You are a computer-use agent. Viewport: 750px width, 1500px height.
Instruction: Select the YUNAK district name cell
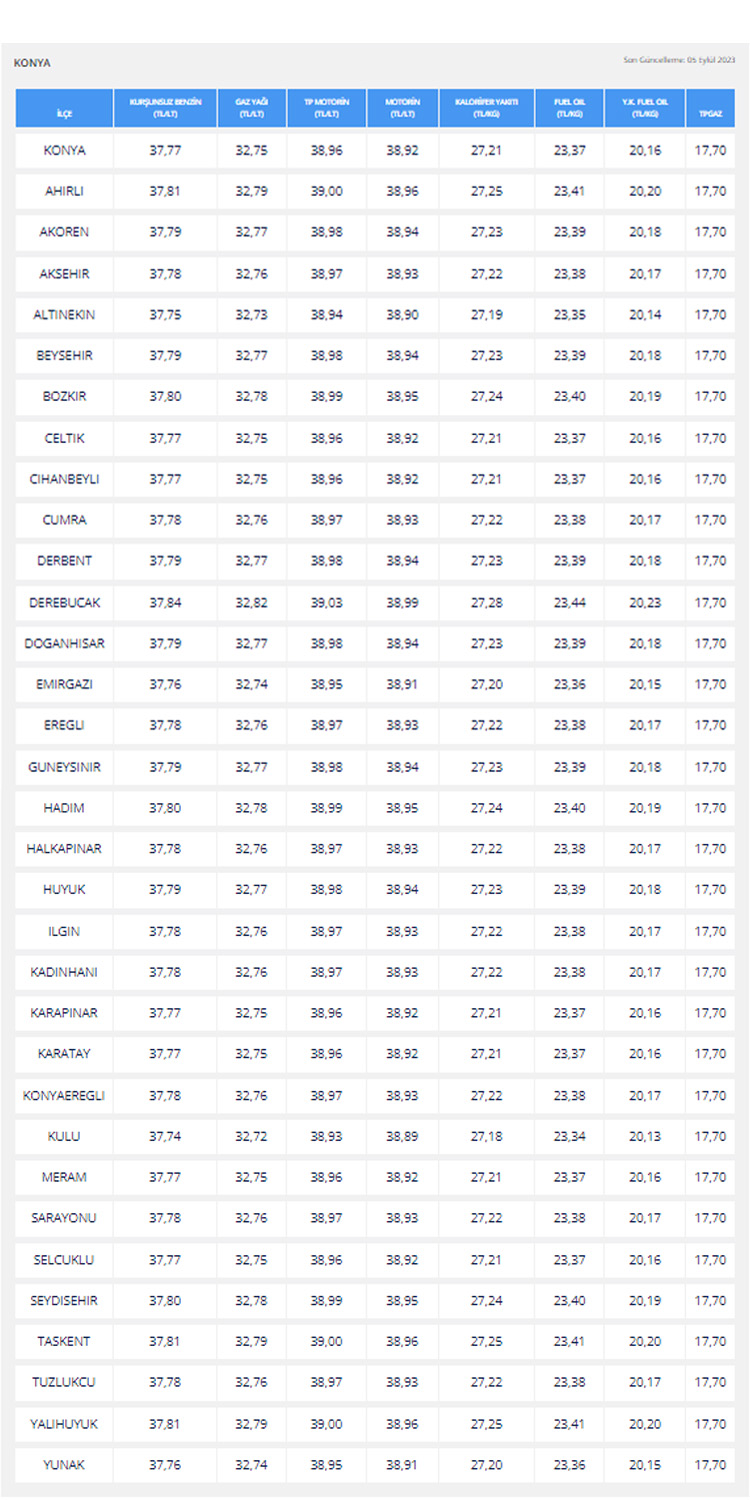(64, 1465)
